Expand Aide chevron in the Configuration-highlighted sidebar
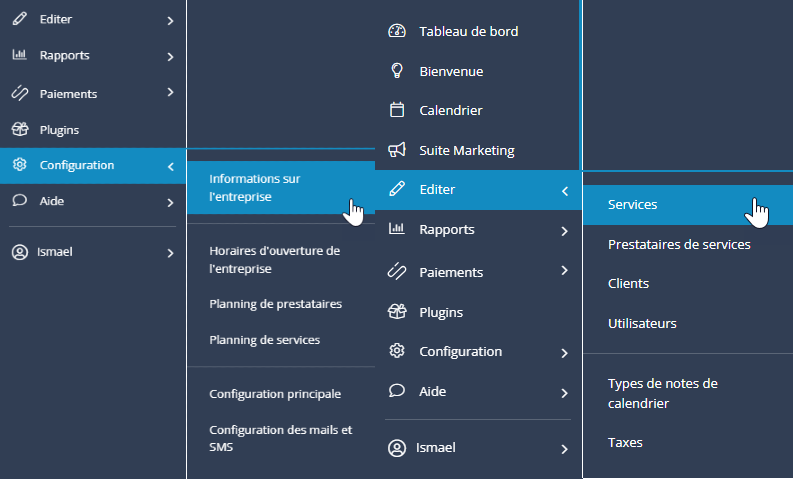Image resolution: width=793 pixels, height=479 pixels. click(x=170, y=203)
